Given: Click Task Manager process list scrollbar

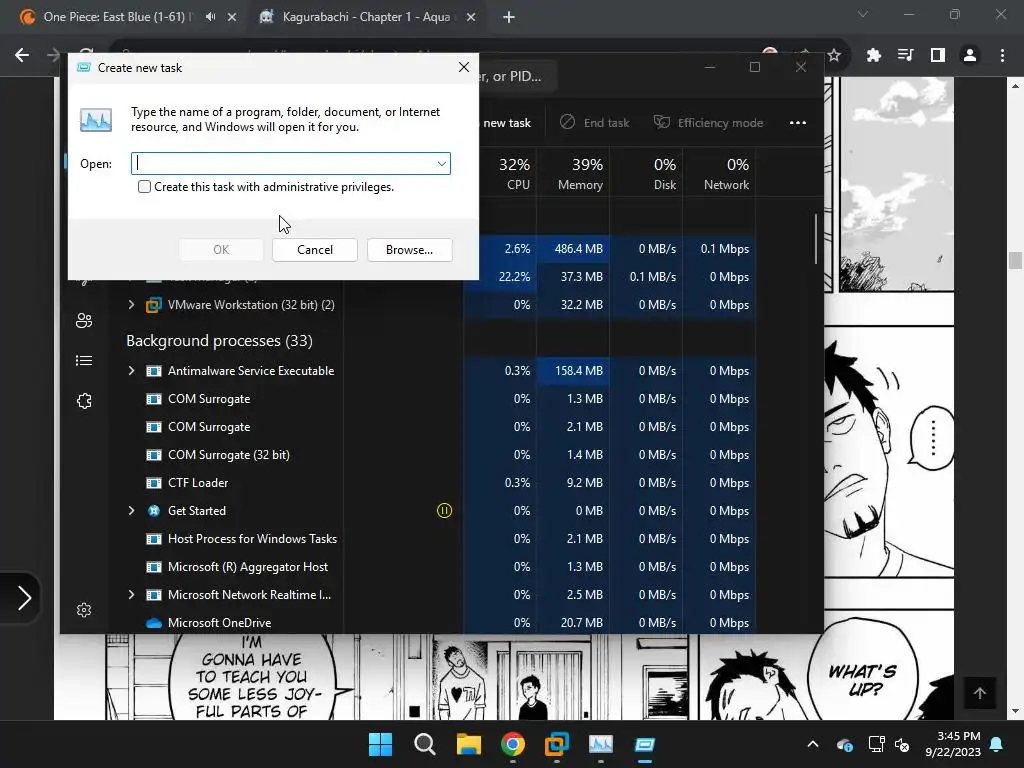Looking at the screenshot, I should (x=816, y=239).
